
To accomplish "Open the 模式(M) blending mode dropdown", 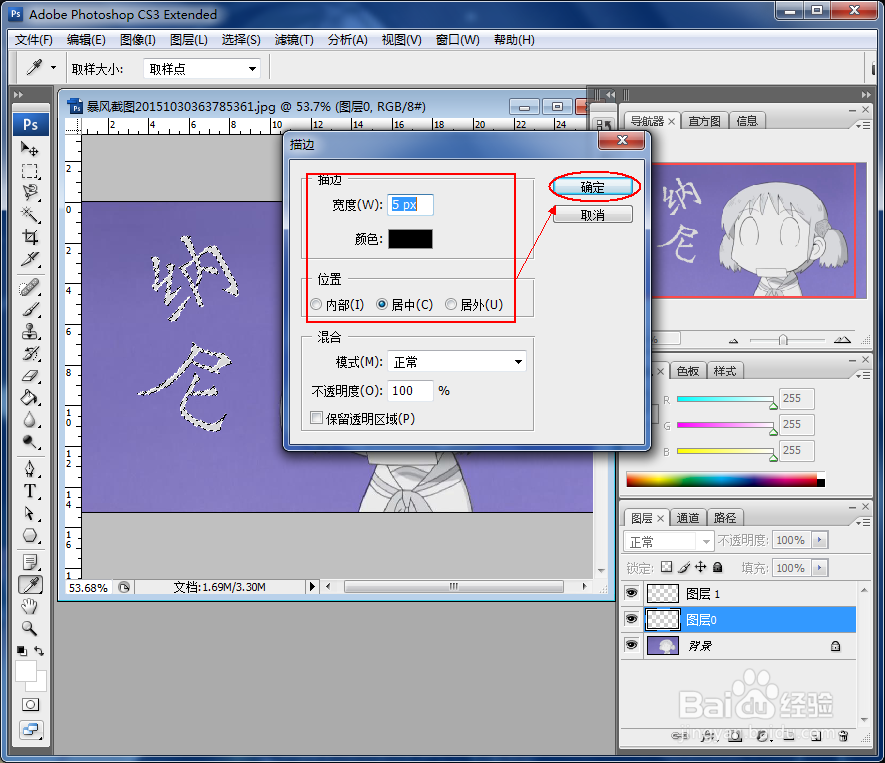I will (x=457, y=361).
